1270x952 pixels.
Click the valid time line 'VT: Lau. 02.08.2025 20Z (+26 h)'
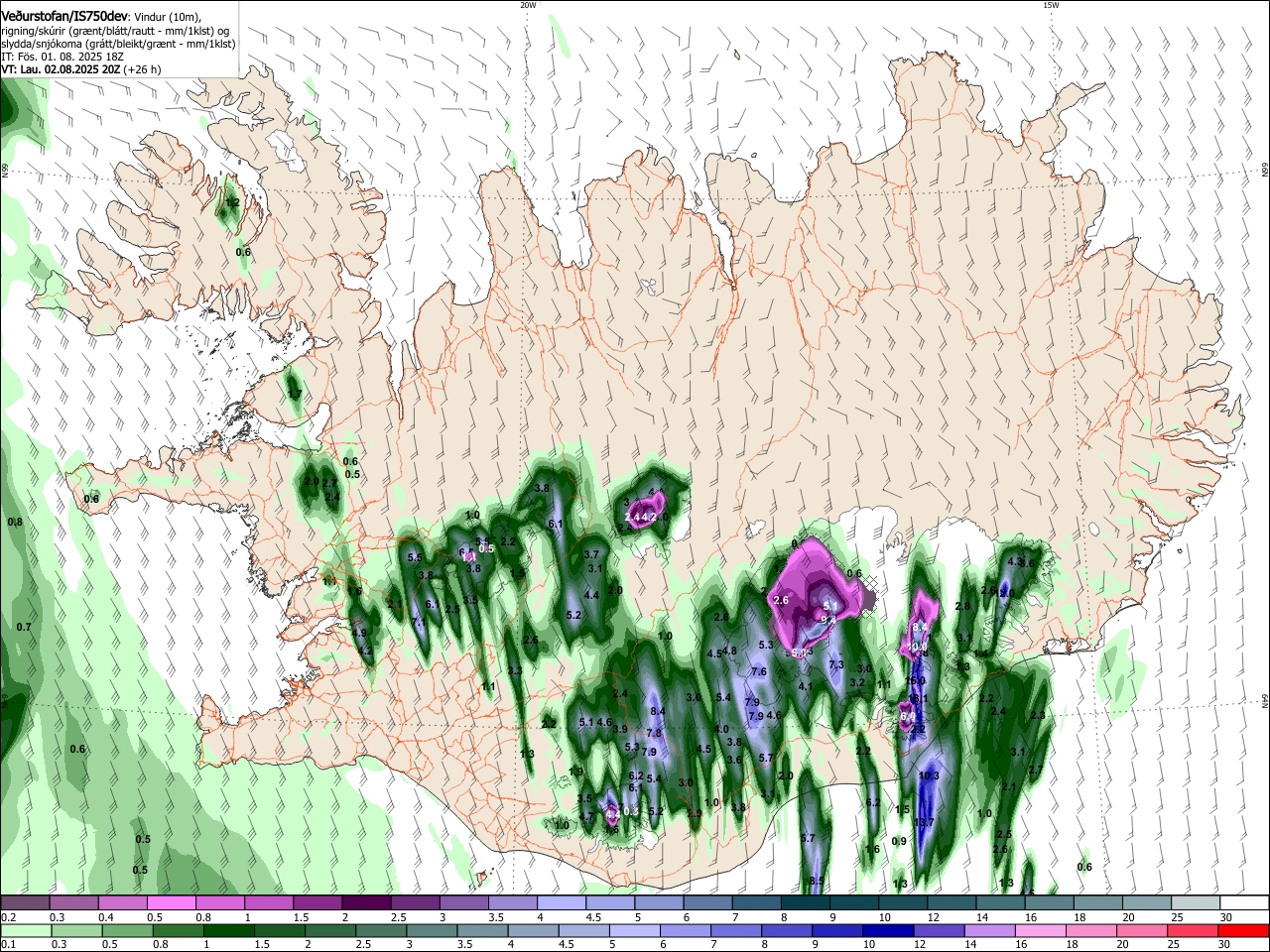point(81,70)
